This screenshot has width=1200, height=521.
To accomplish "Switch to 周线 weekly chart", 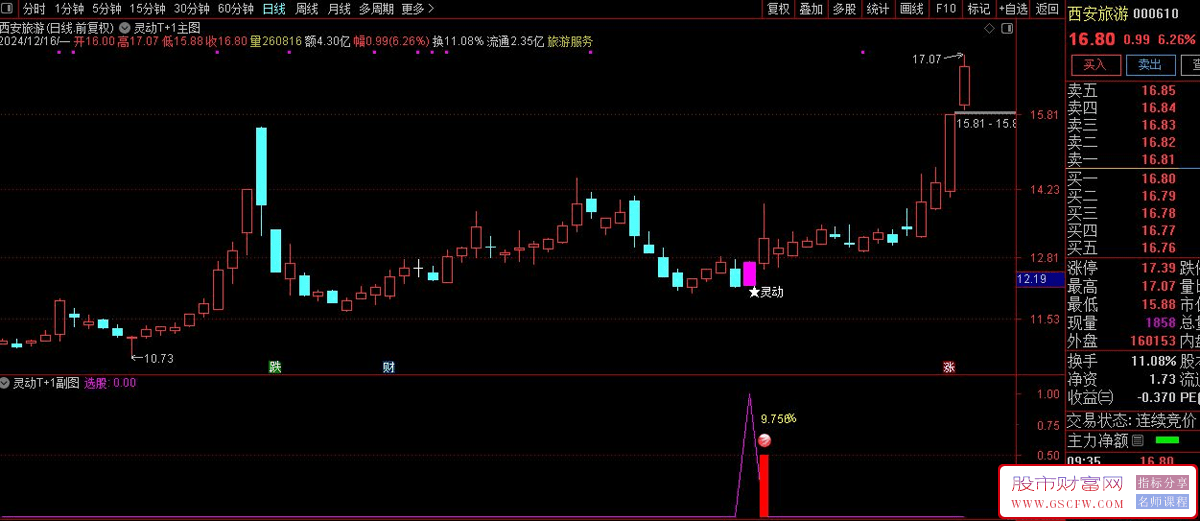I will pos(306,9).
